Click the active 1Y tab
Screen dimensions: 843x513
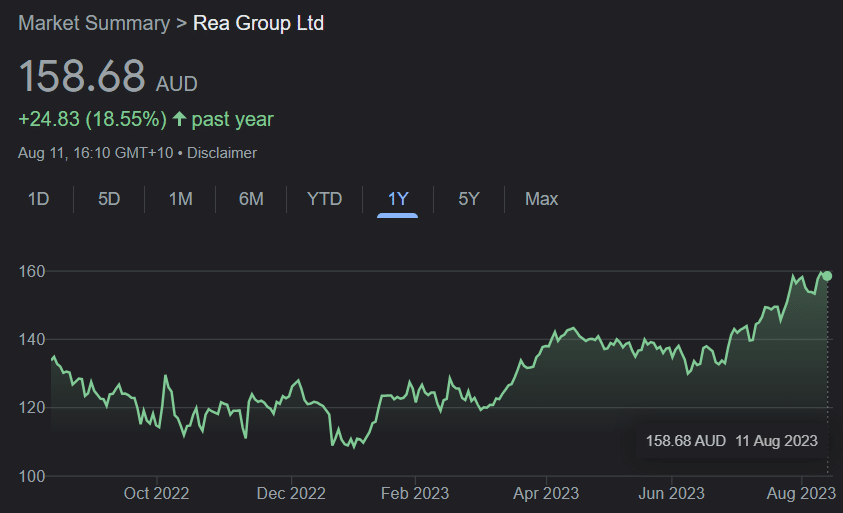tap(398, 199)
